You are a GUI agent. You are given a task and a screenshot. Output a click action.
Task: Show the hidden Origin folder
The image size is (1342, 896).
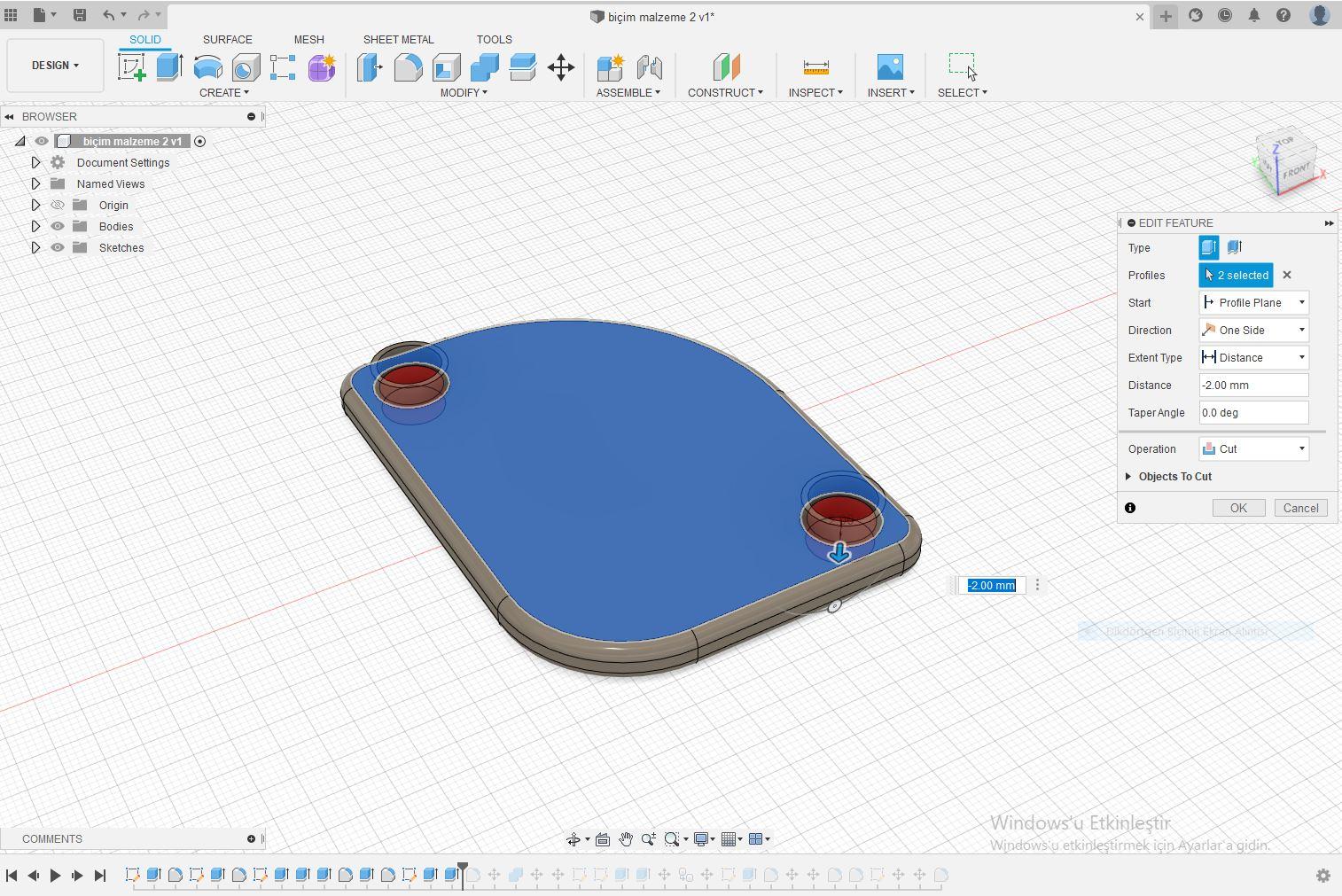coord(58,206)
